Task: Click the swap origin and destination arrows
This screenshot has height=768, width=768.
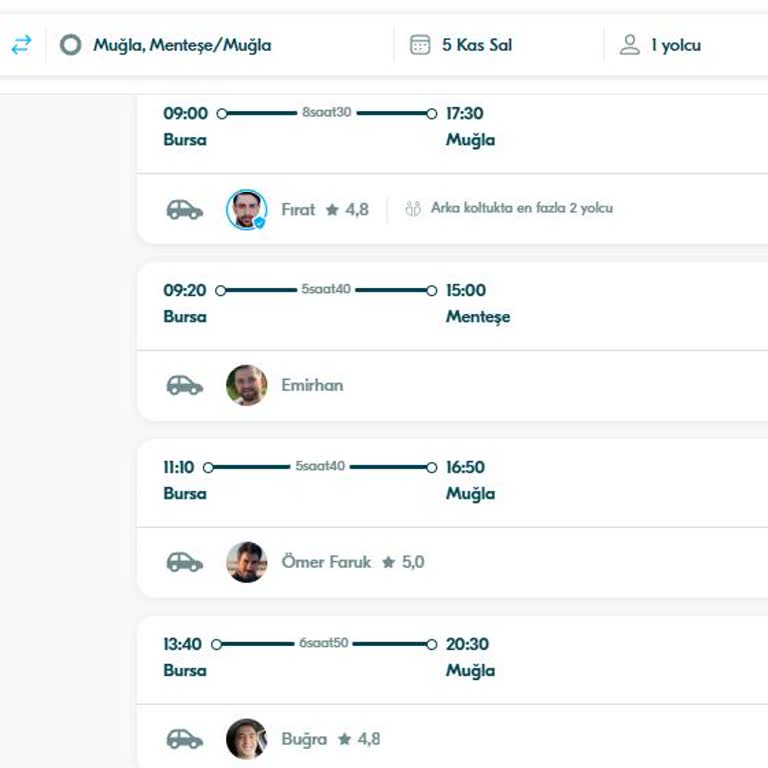Action: pos(21,45)
